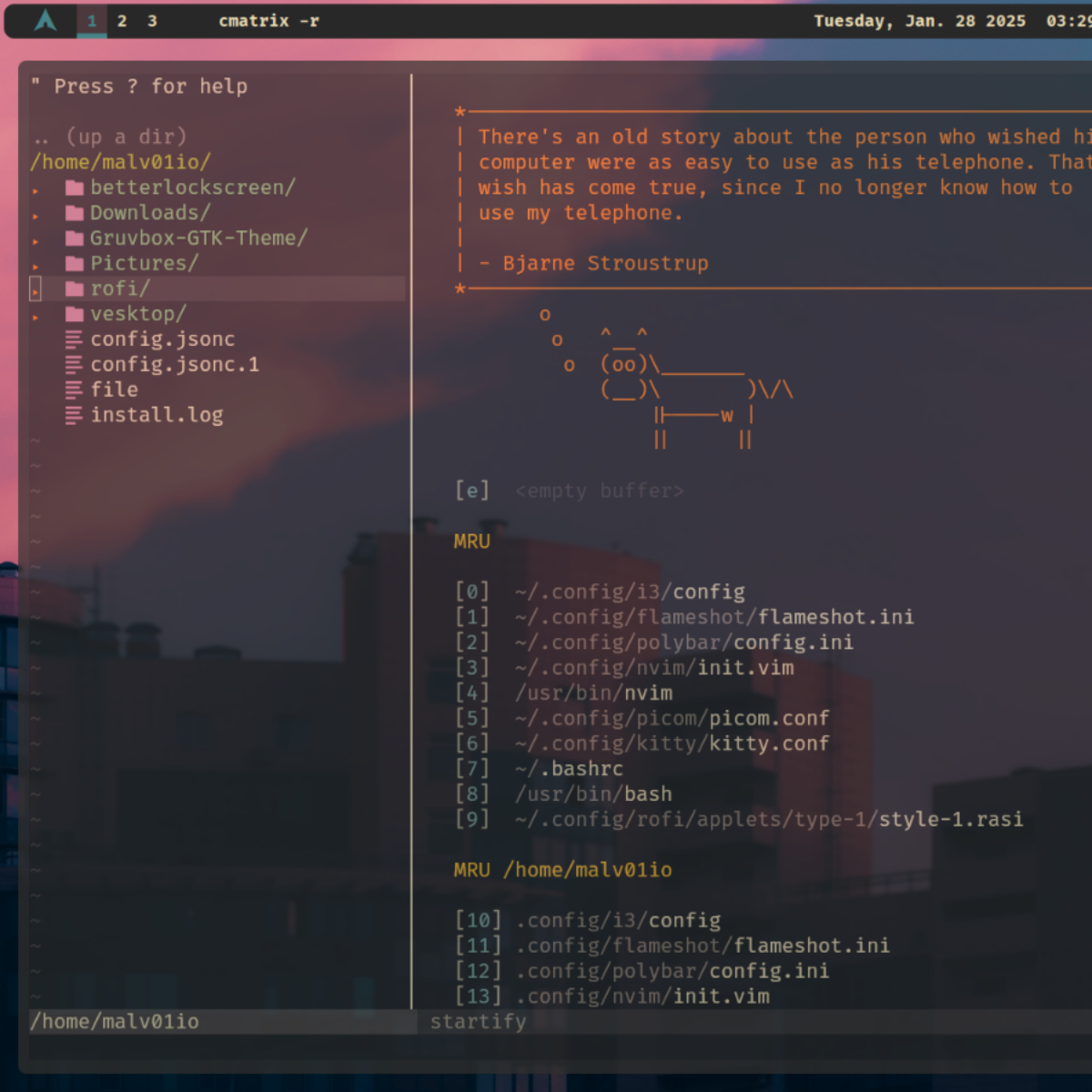The image size is (1092, 1092).
Task: Click the betterlockscreen folder icon
Action: tap(75, 188)
